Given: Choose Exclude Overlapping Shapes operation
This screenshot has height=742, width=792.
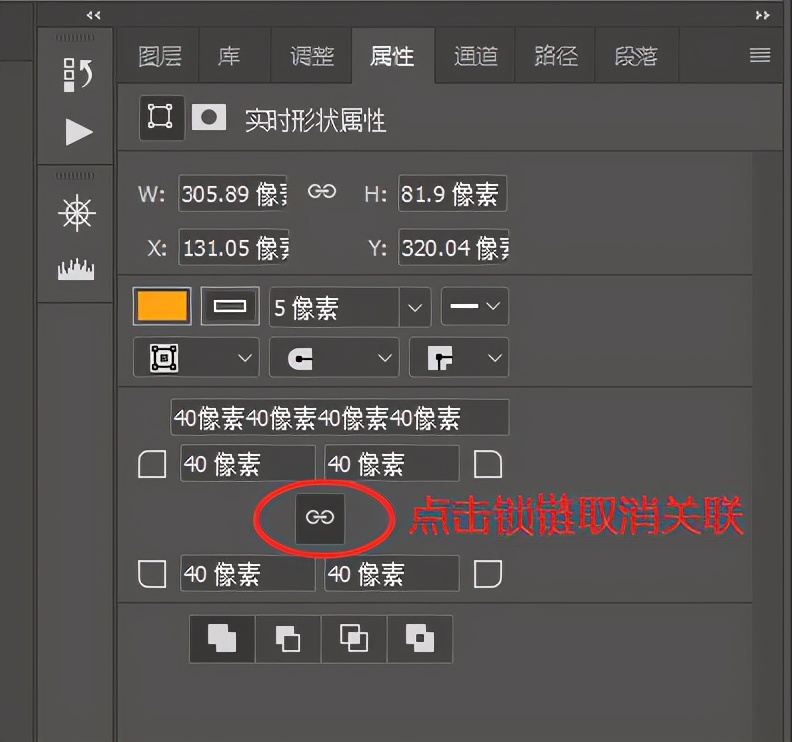Looking at the screenshot, I should coord(420,638).
